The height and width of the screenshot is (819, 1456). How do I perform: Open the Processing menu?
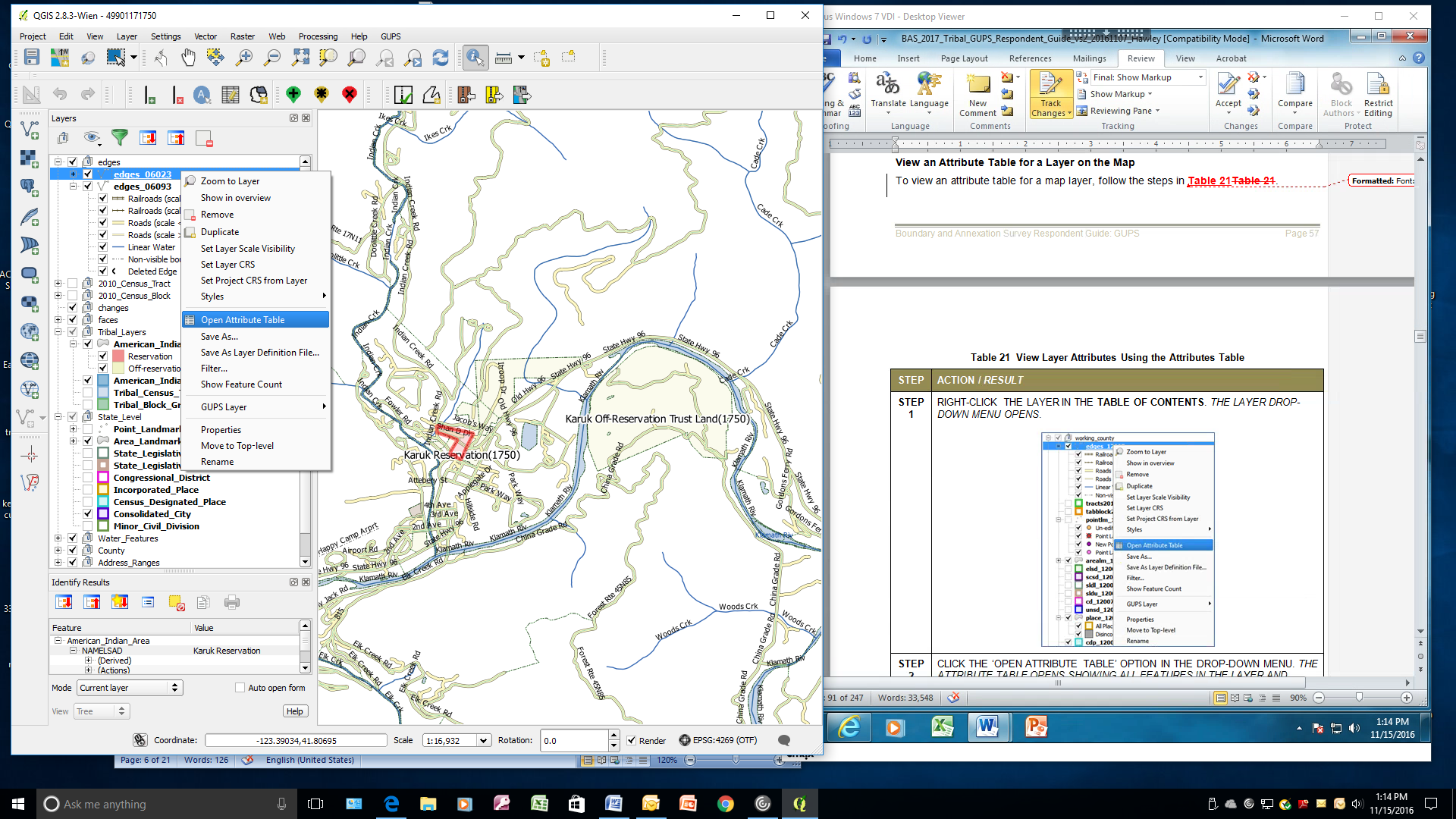point(318,36)
